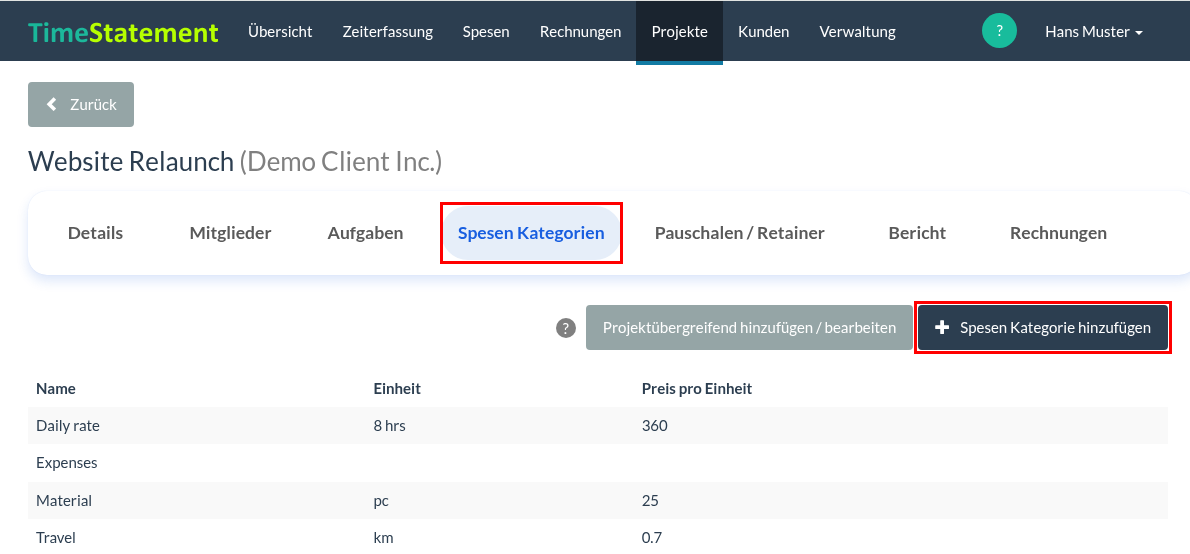
Task: Open the green help question mark icon
Action: 999,31
